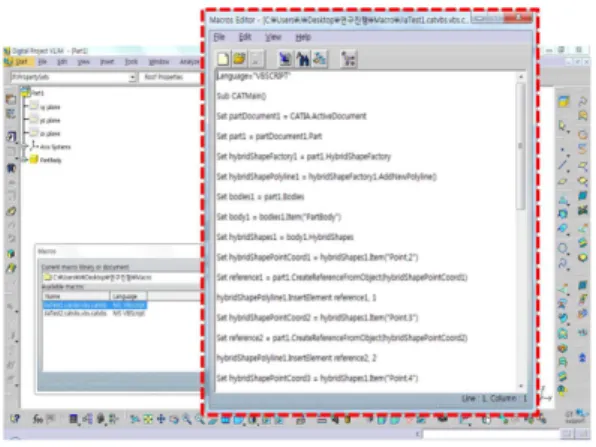Screen dimensions: 596x447
Task: Click the Language column header in Macros dialog
Action: coord(128,296)
